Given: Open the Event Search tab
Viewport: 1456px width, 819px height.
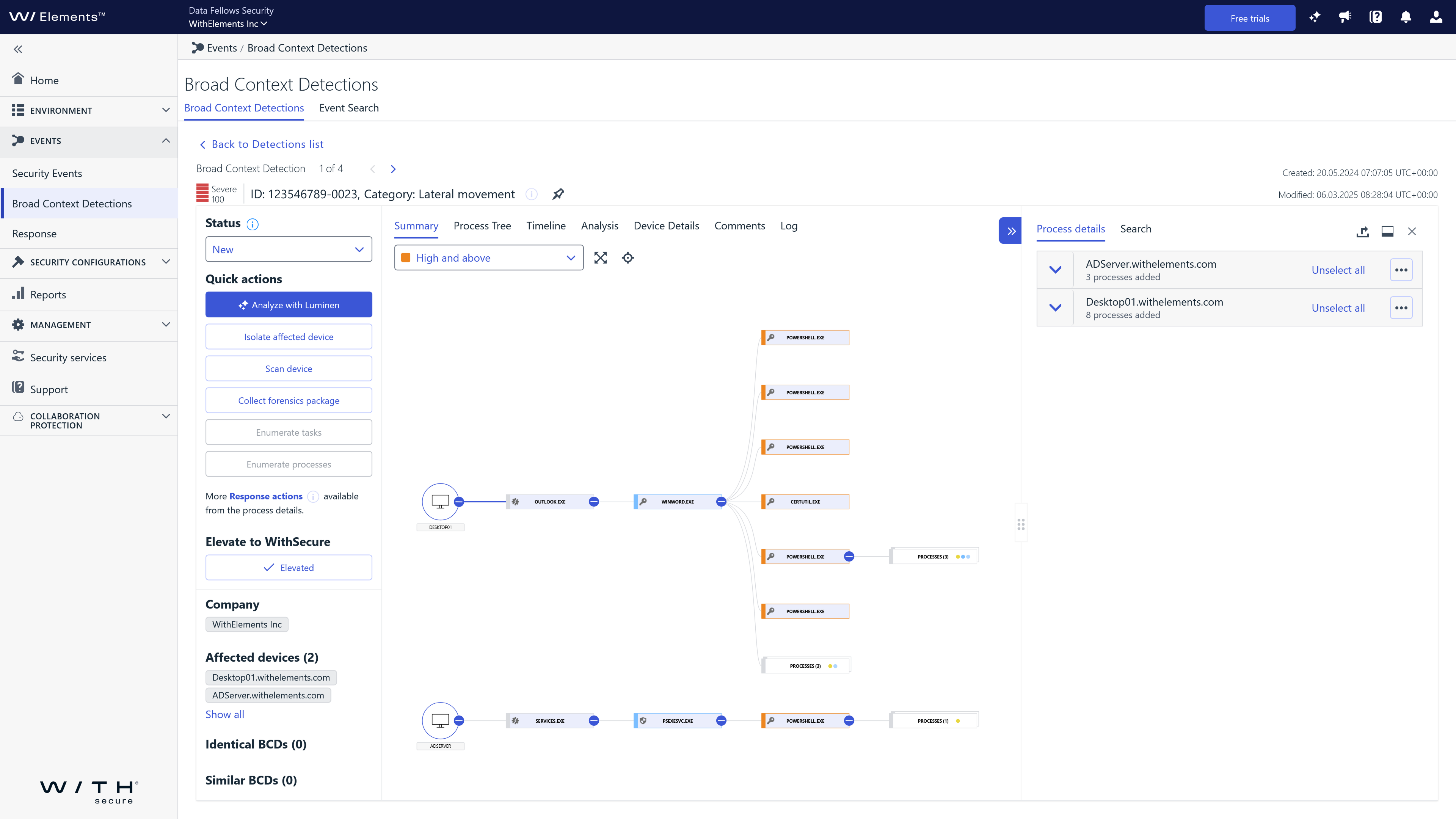Looking at the screenshot, I should (x=348, y=108).
